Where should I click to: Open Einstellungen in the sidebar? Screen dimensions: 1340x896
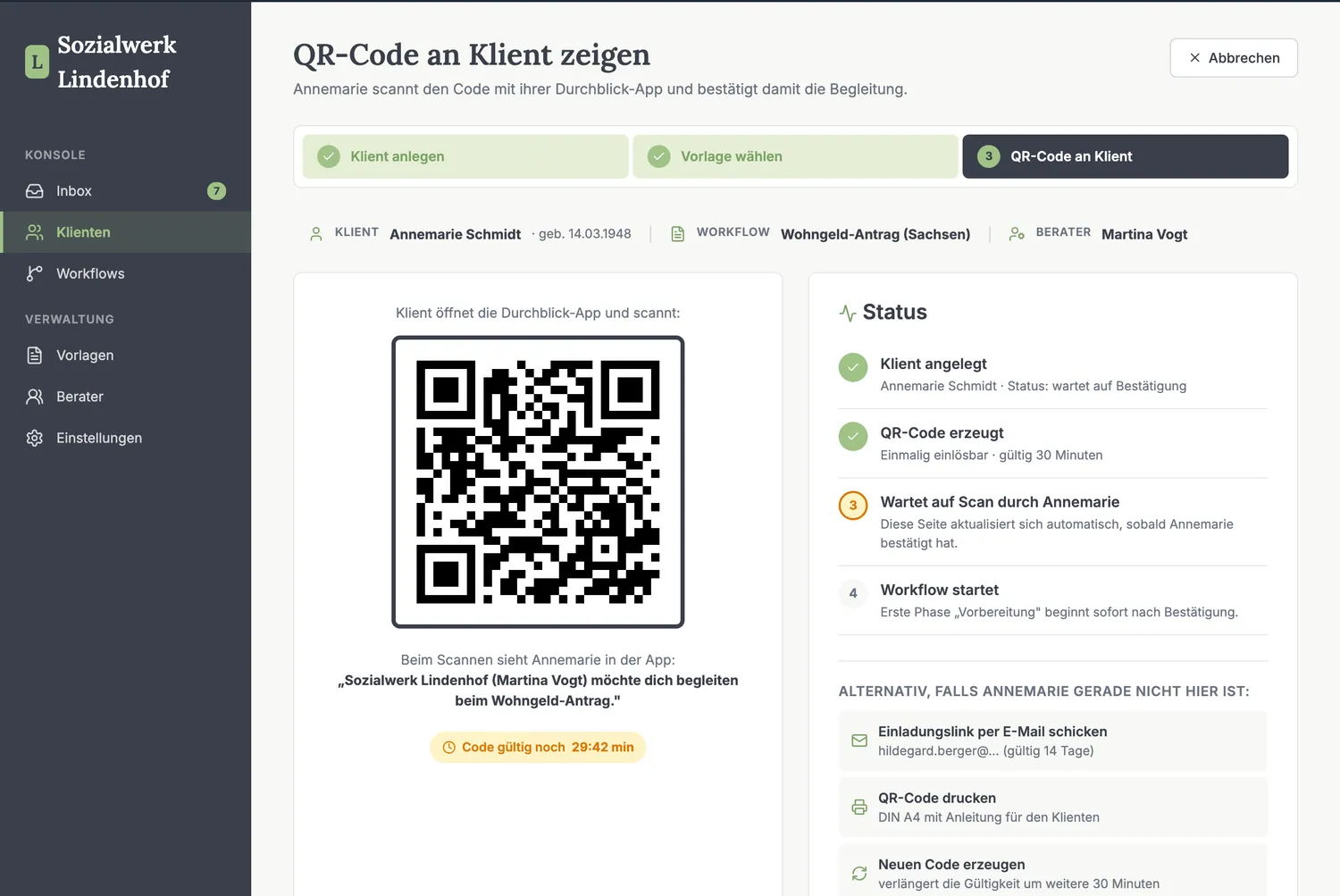[126, 438]
